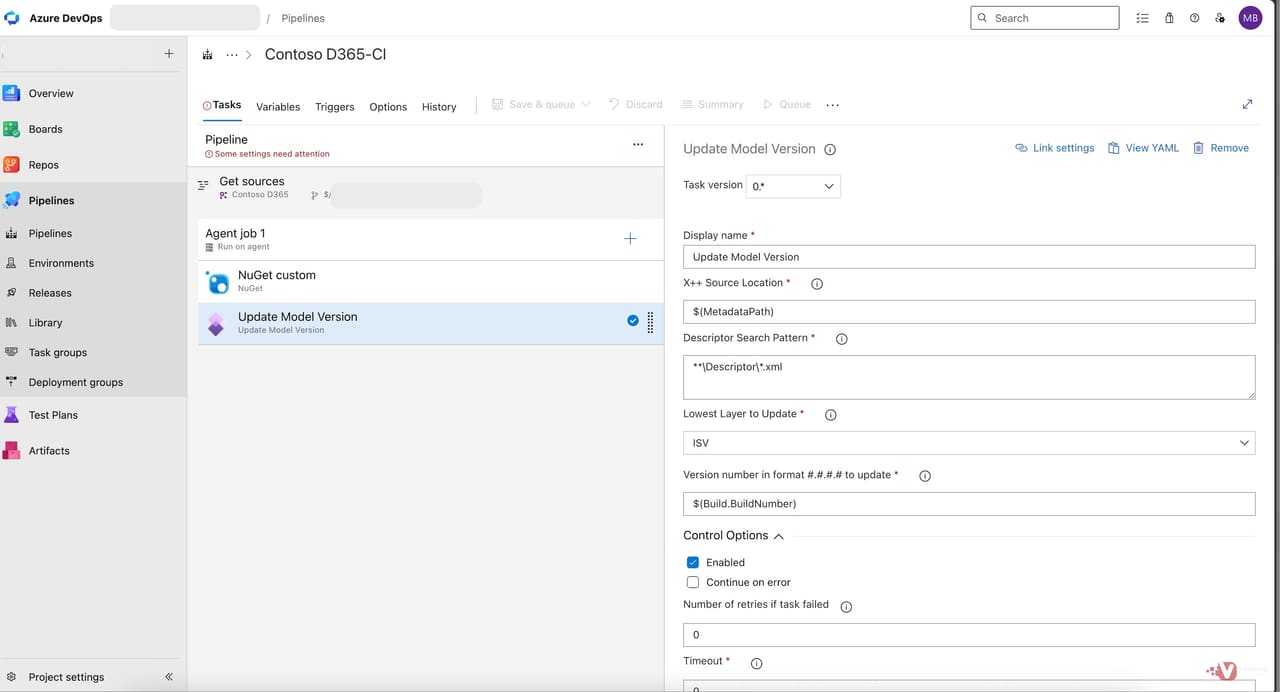The height and width of the screenshot is (692, 1280).
Task: Open the Pipeline more options ellipsis
Action: pos(638,145)
